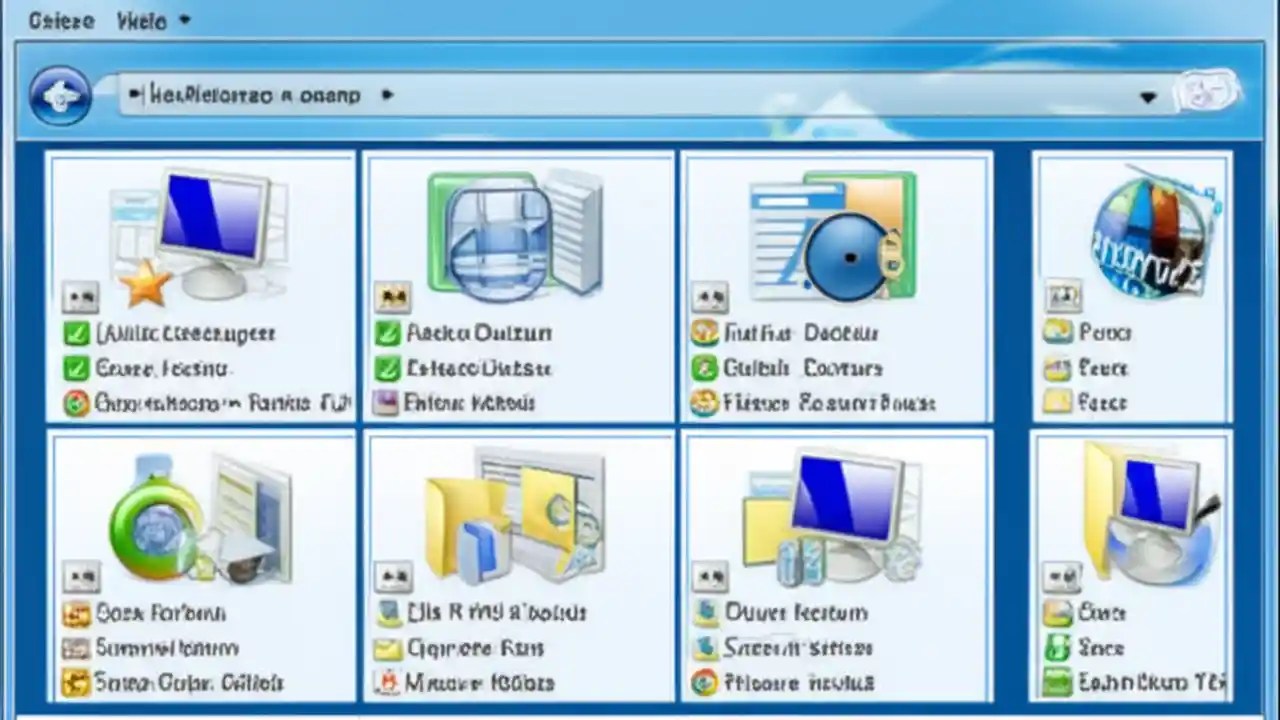This screenshot has width=1280, height=720.
Task: Click the orange Chrome-style link in first panel
Action: pos(78,403)
